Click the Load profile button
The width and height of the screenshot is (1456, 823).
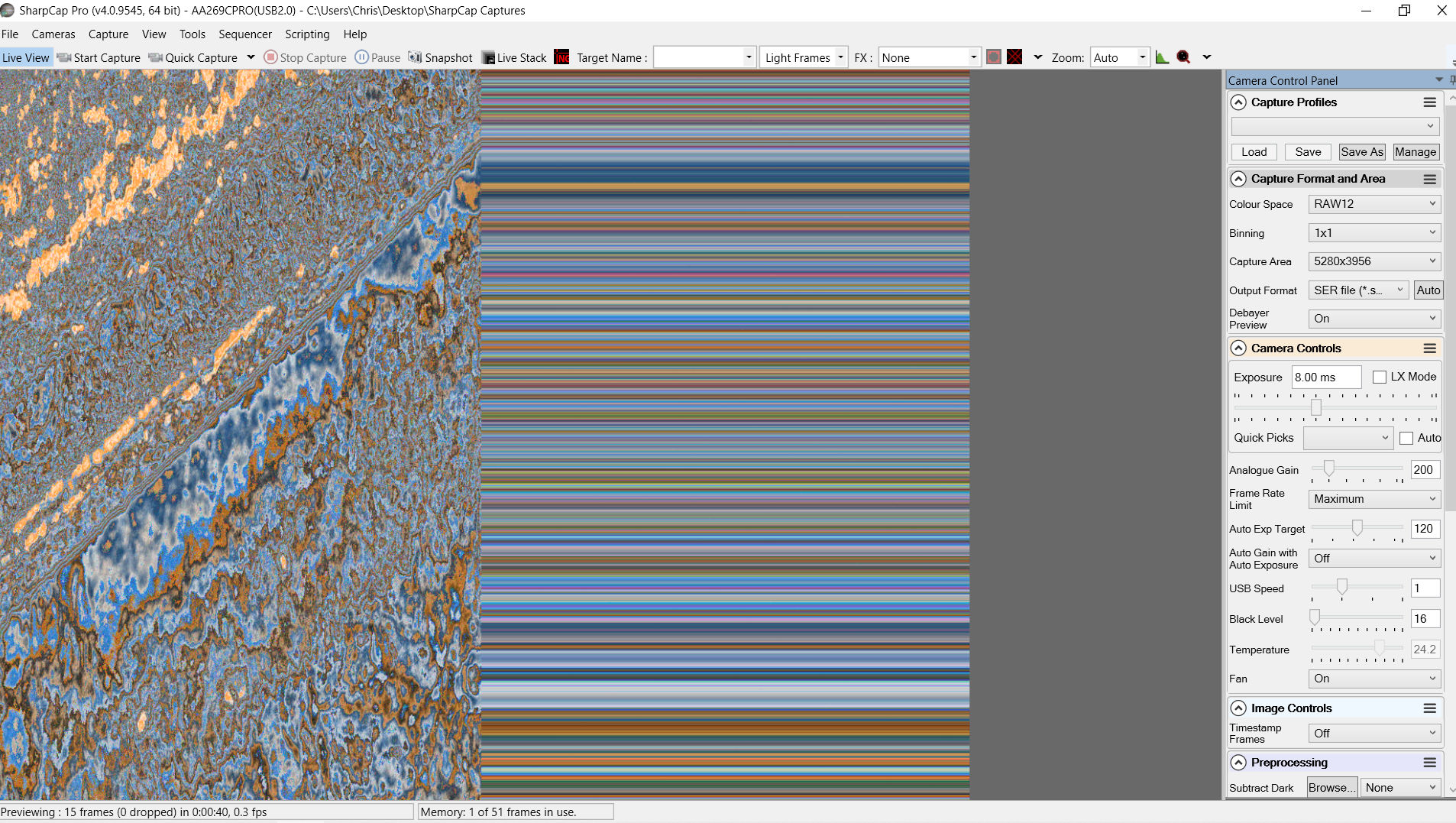click(x=1254, y=152)
